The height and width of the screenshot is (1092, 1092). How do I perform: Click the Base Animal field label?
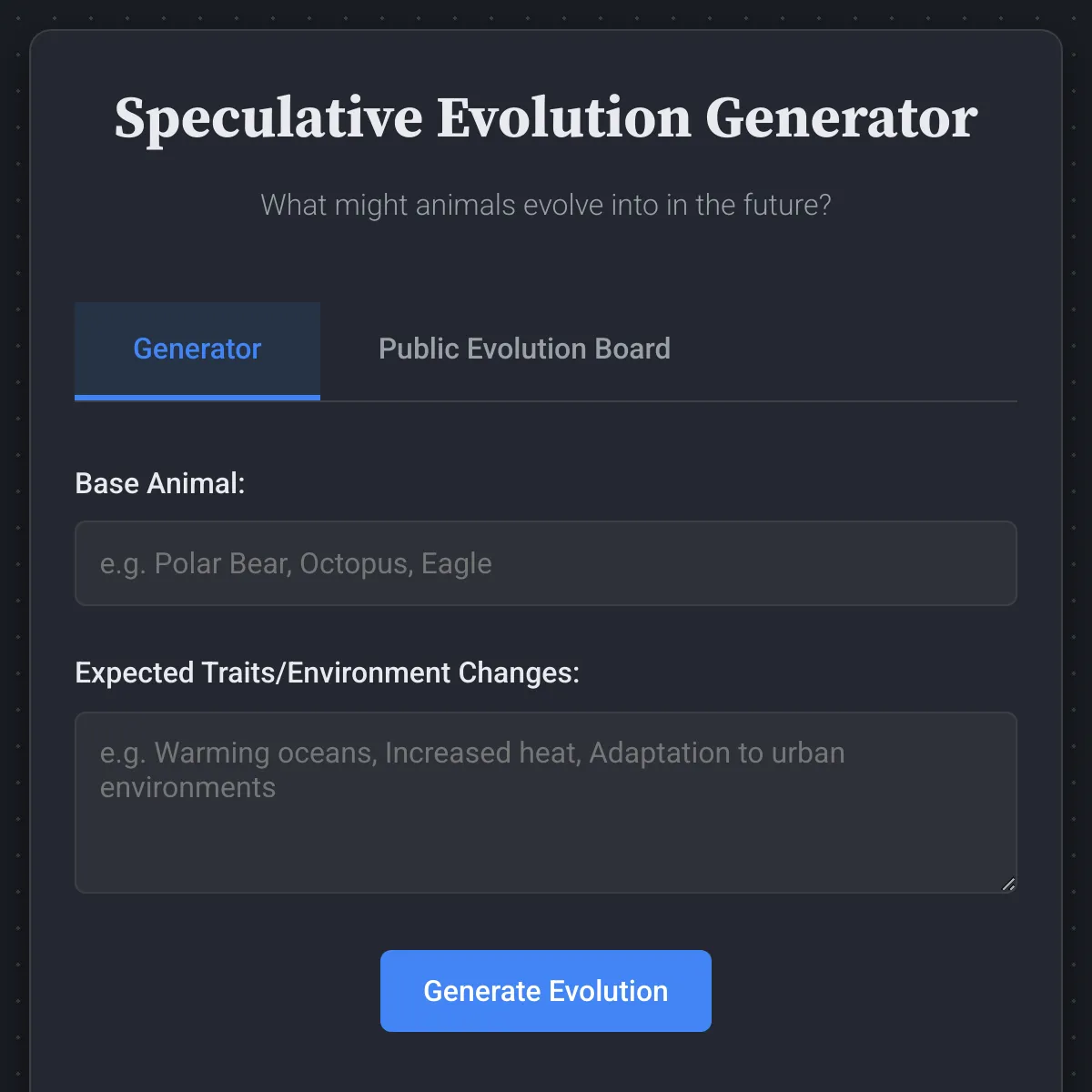[161, 483]
